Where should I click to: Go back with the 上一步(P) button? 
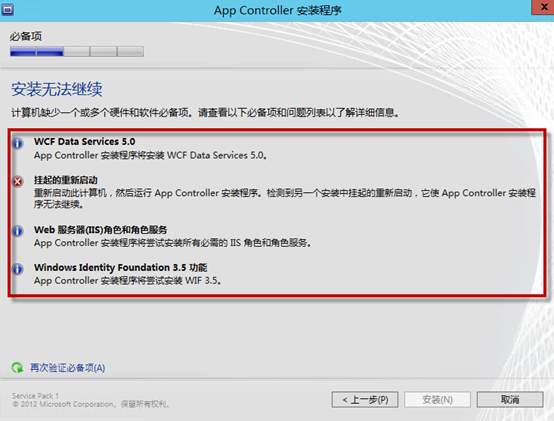coord(365,399)
